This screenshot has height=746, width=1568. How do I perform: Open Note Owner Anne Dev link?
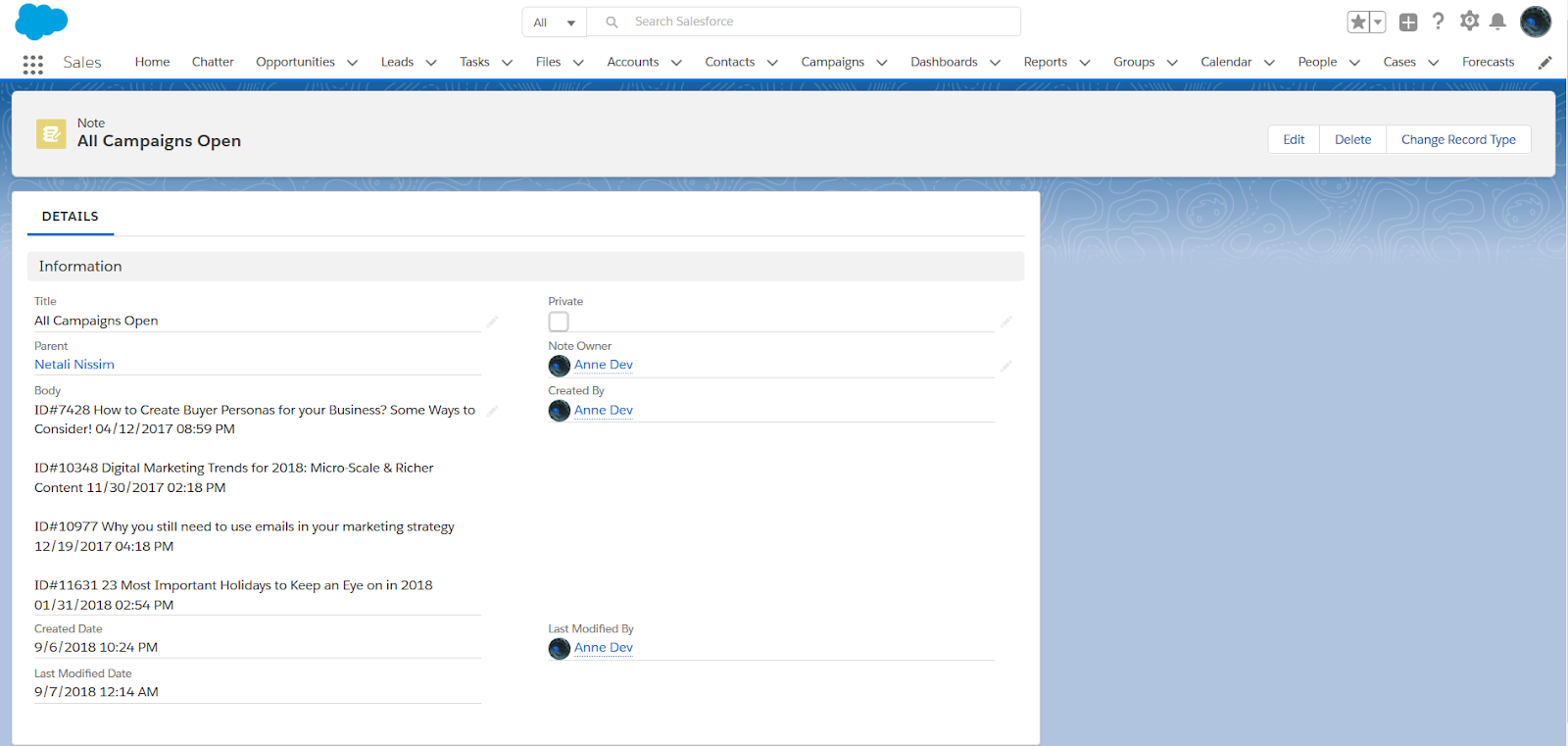pos(604,365)
